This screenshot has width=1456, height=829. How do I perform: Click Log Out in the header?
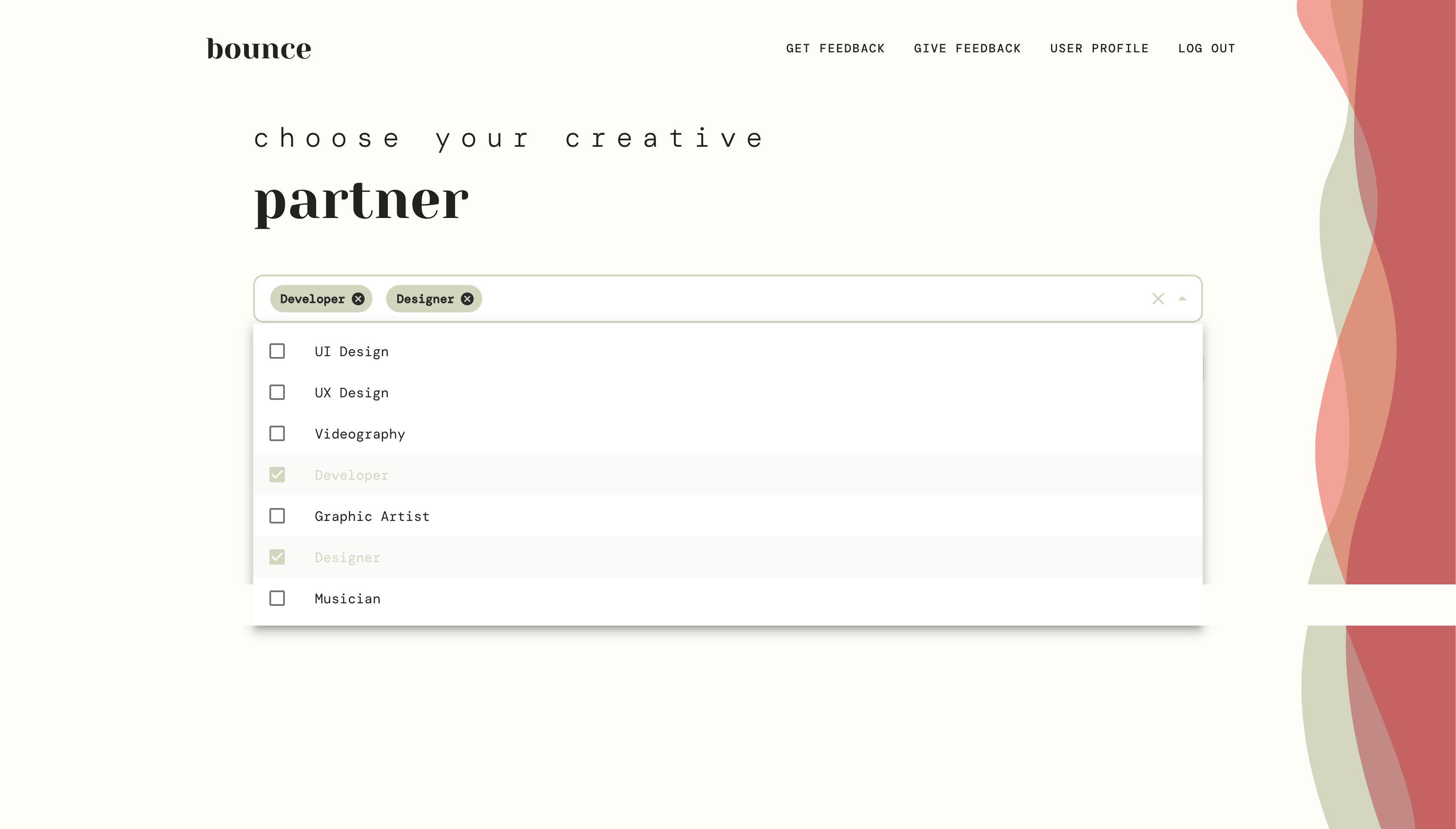click(1206, 48)
